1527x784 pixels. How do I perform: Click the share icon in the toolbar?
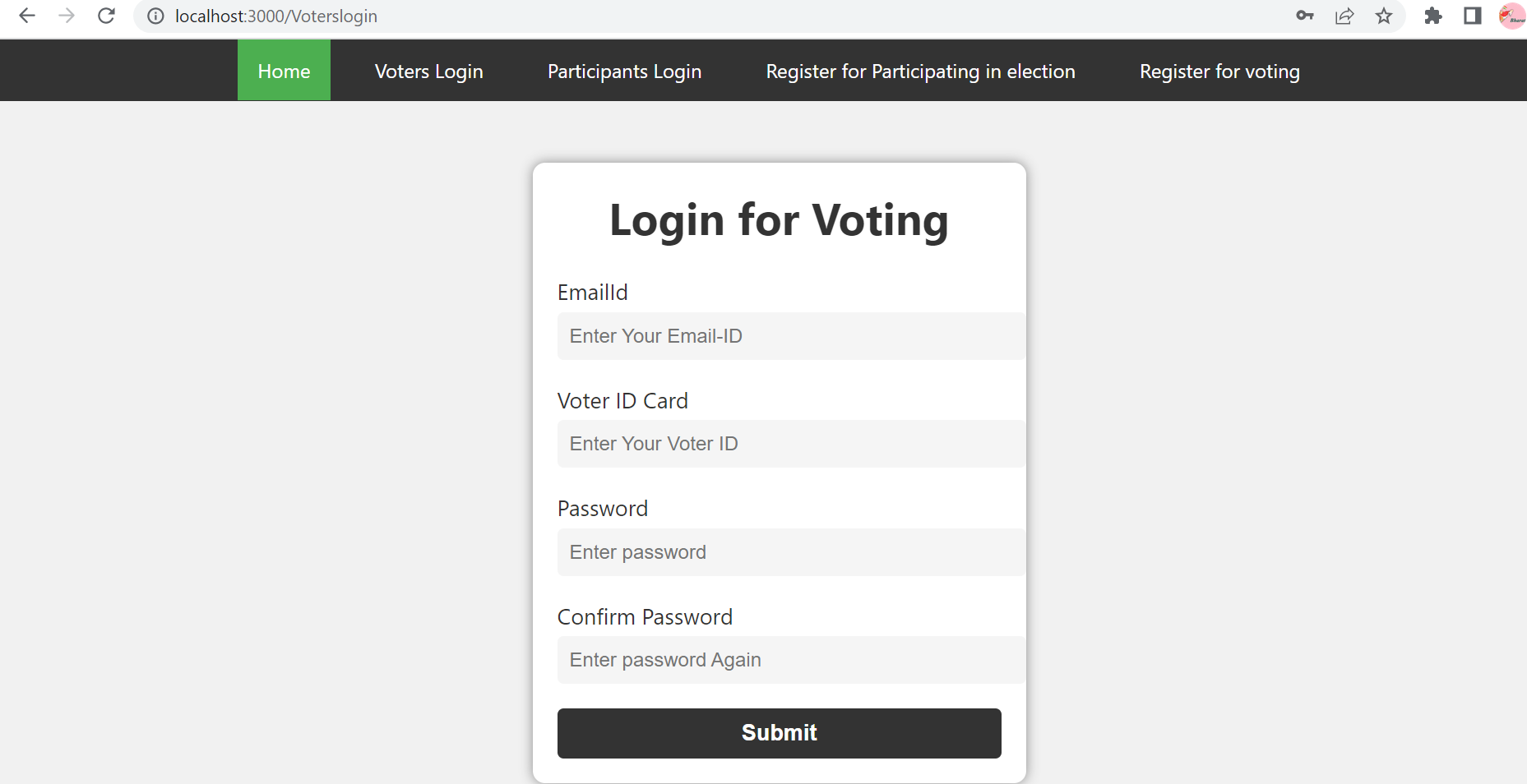point(1344,16)
